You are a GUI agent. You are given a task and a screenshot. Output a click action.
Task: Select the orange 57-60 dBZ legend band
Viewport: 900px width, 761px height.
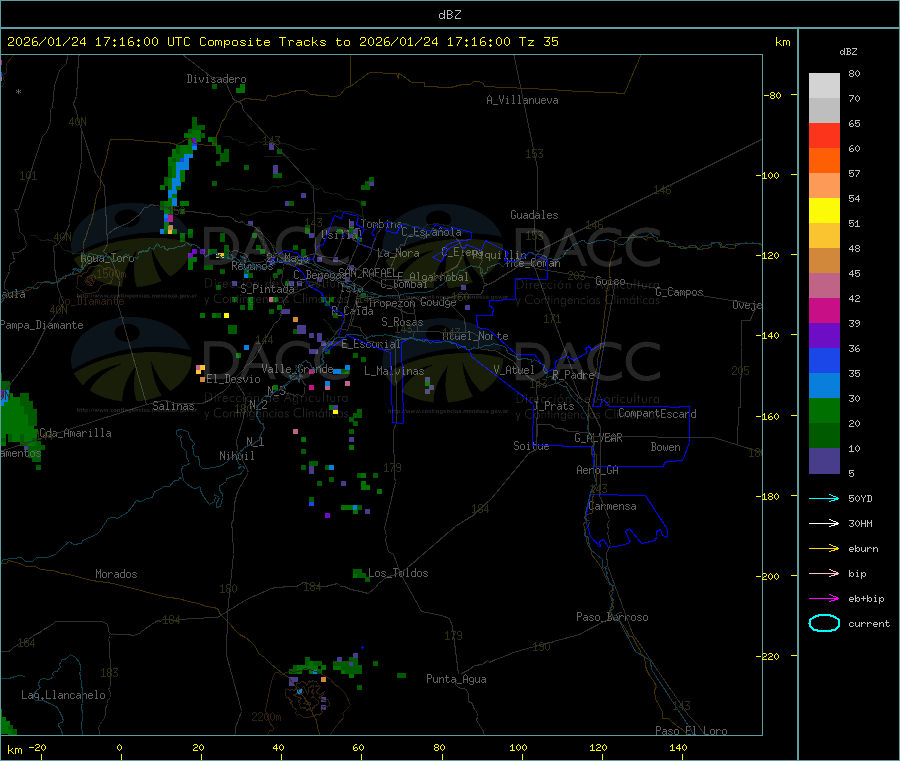point(824,161)
